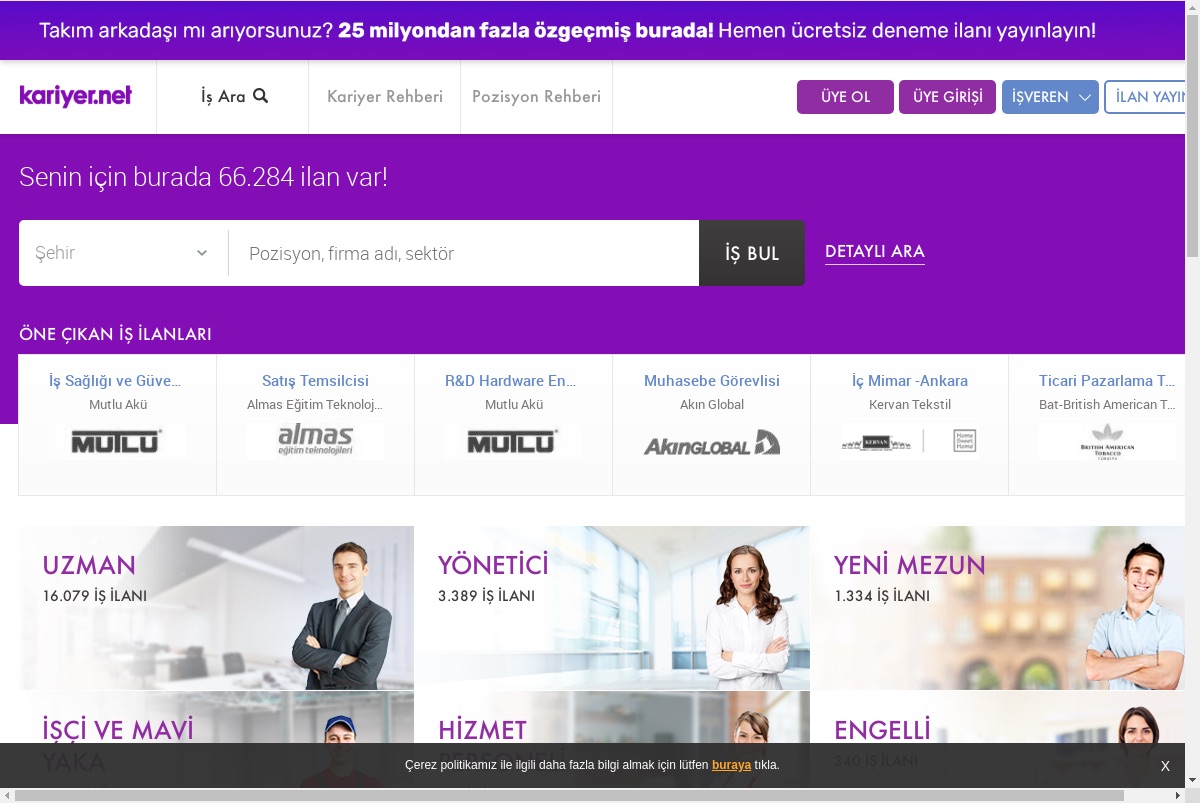Open the UZMAN category card
The height and width of the screenshot is (803, 1200).
[x=216, y=608]
